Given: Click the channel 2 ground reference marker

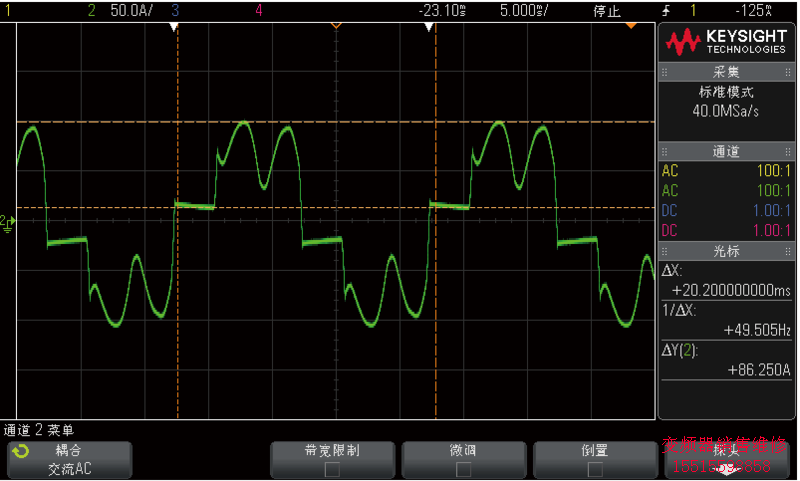Looking at the screenshot, I should pos(7,220).
